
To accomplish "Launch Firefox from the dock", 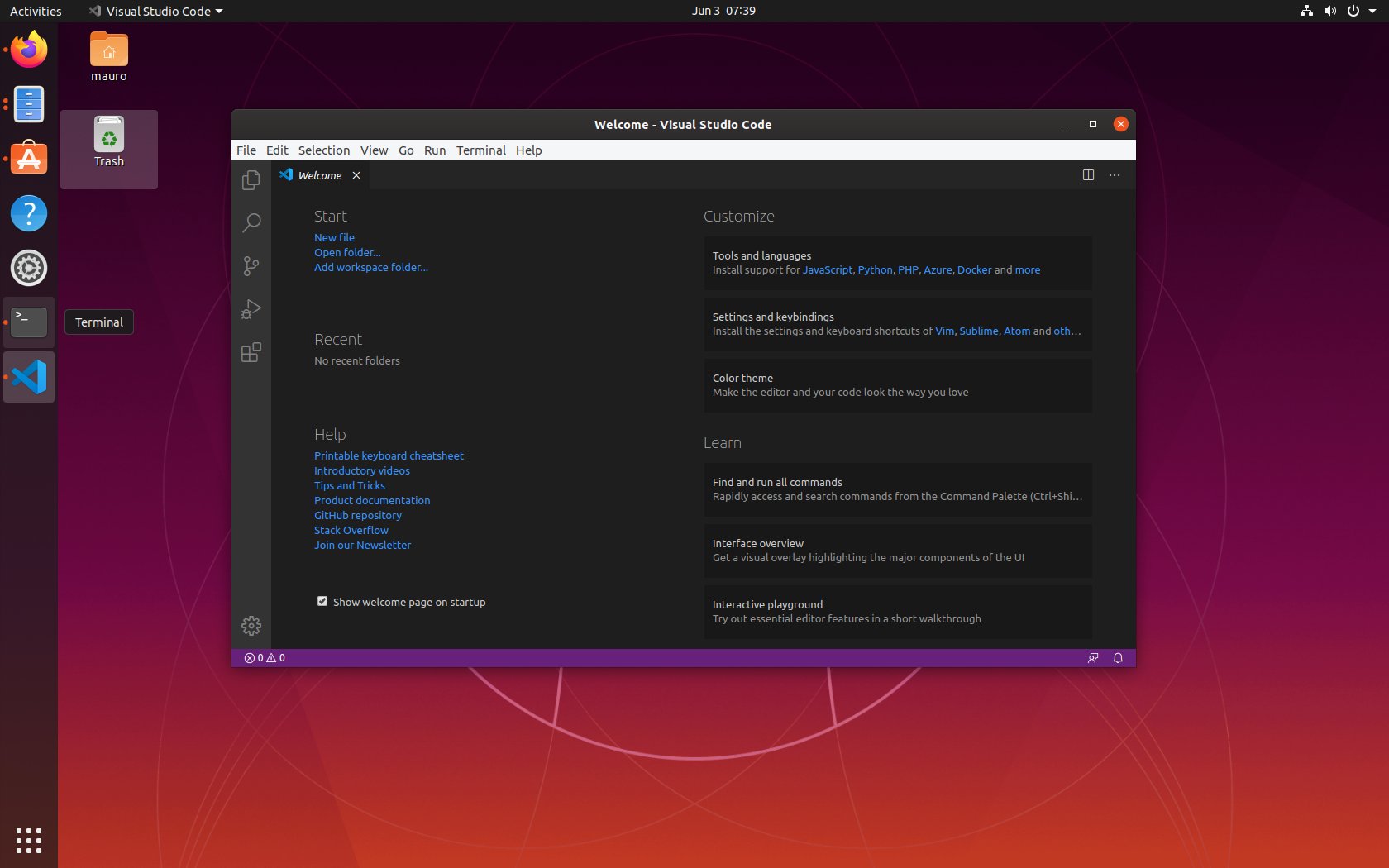I will pyautogui.click(x=28, y=49).
